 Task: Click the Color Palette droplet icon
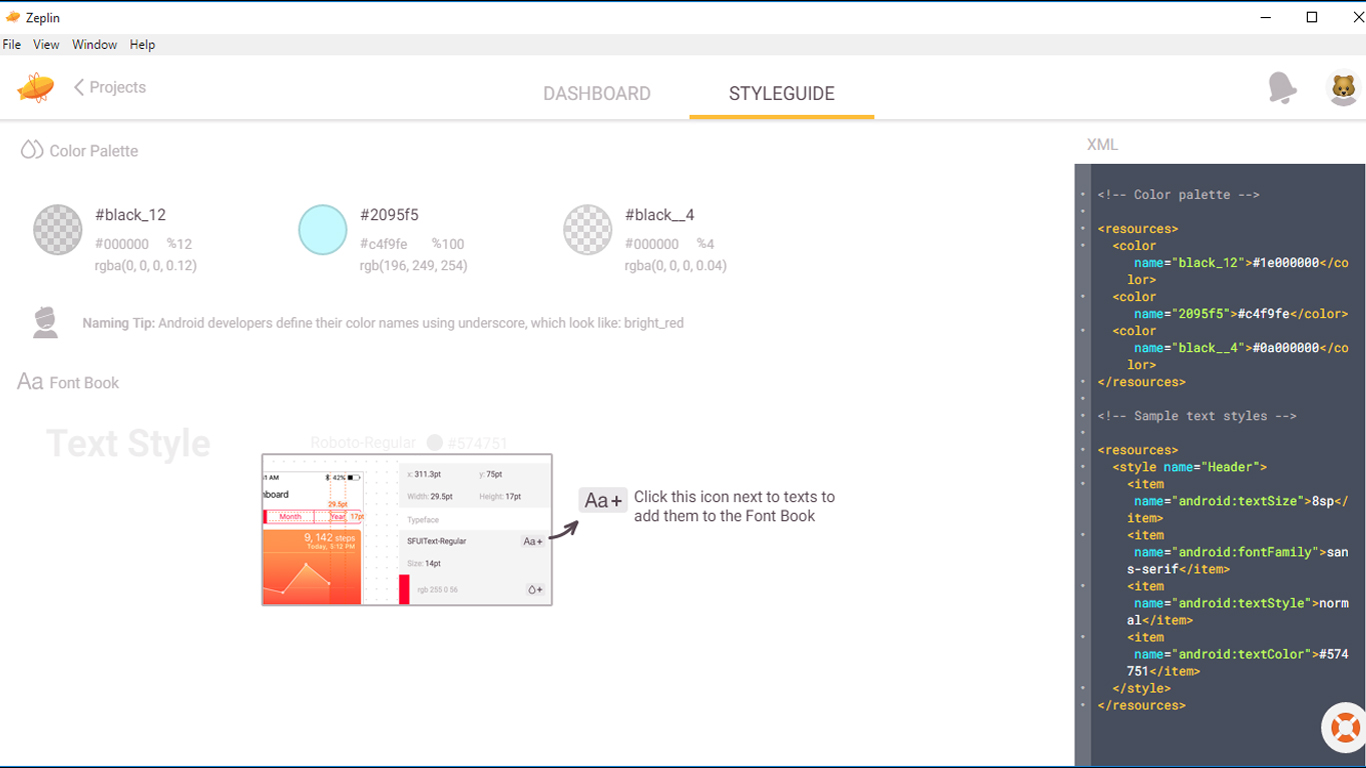pyautogui.click(x=31, y=150)
